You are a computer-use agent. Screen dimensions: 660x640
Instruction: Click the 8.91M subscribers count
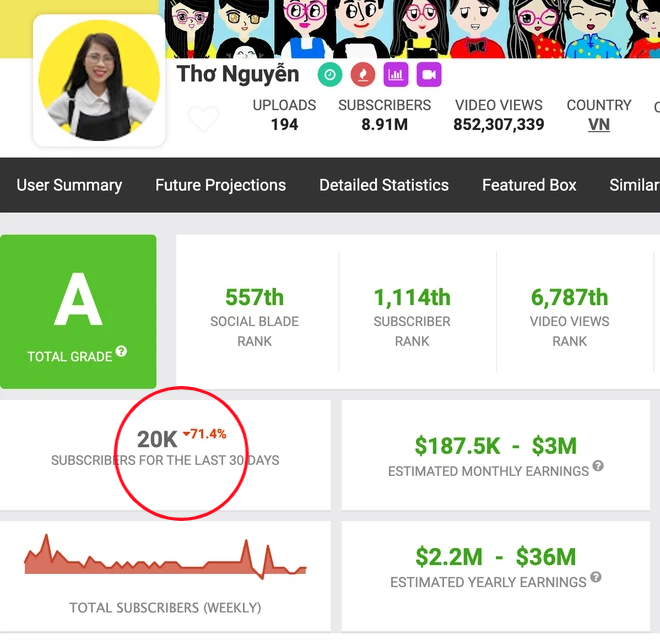click(x=384, y=125)
